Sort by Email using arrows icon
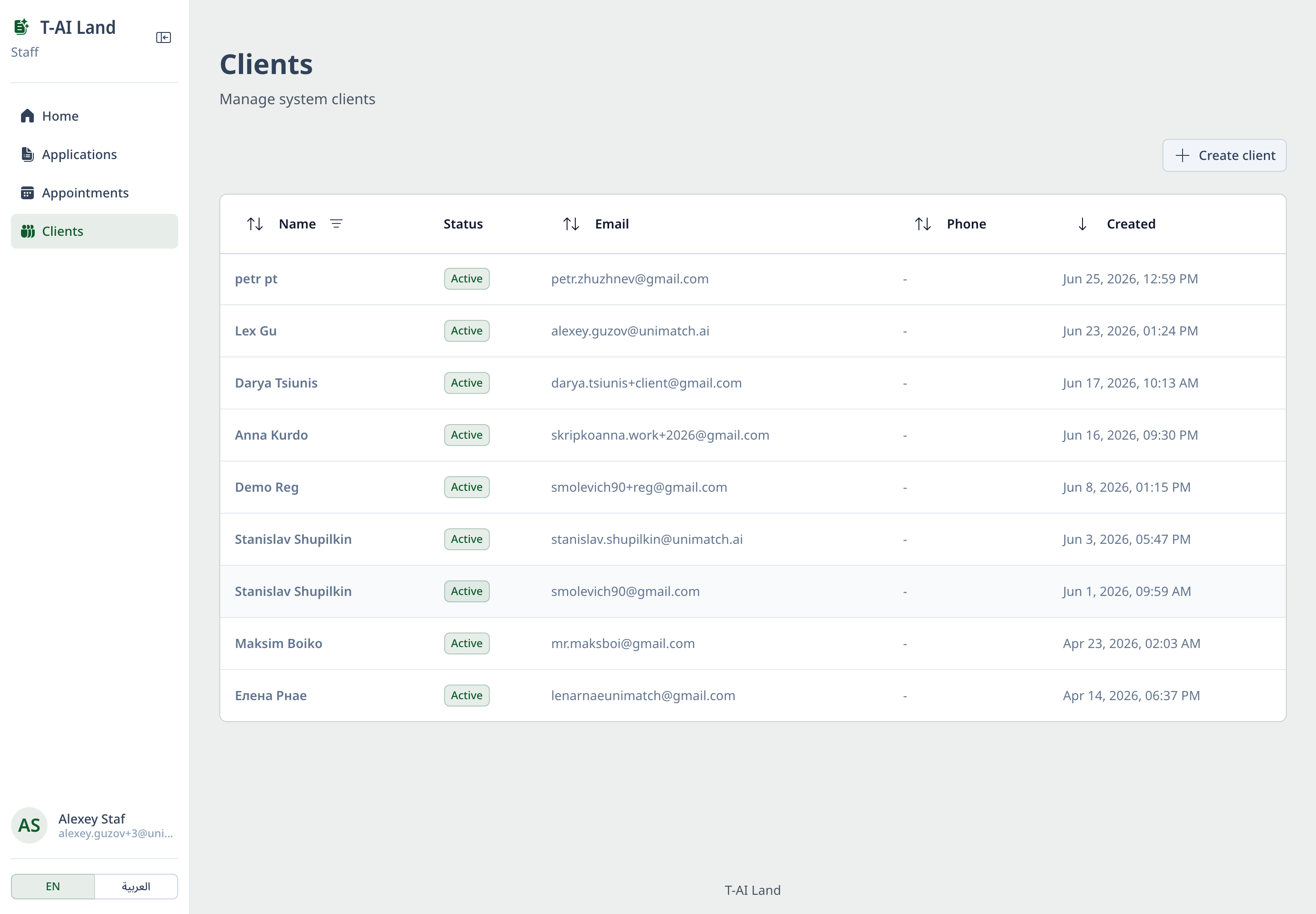Screen dimensions: 1316x914 pos(571,224)
